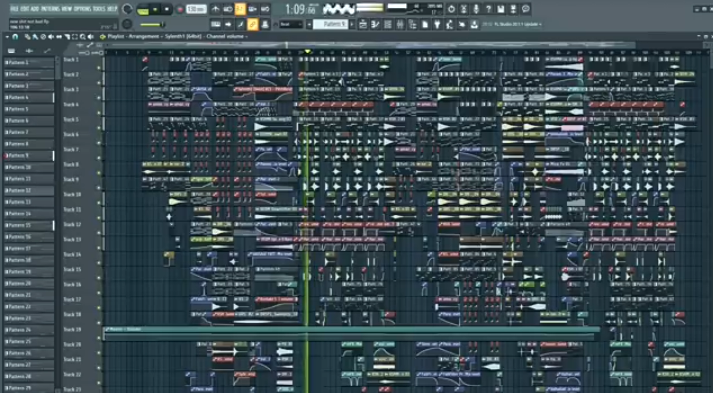
Task: Open the VIEW menu
Action: 66,9
